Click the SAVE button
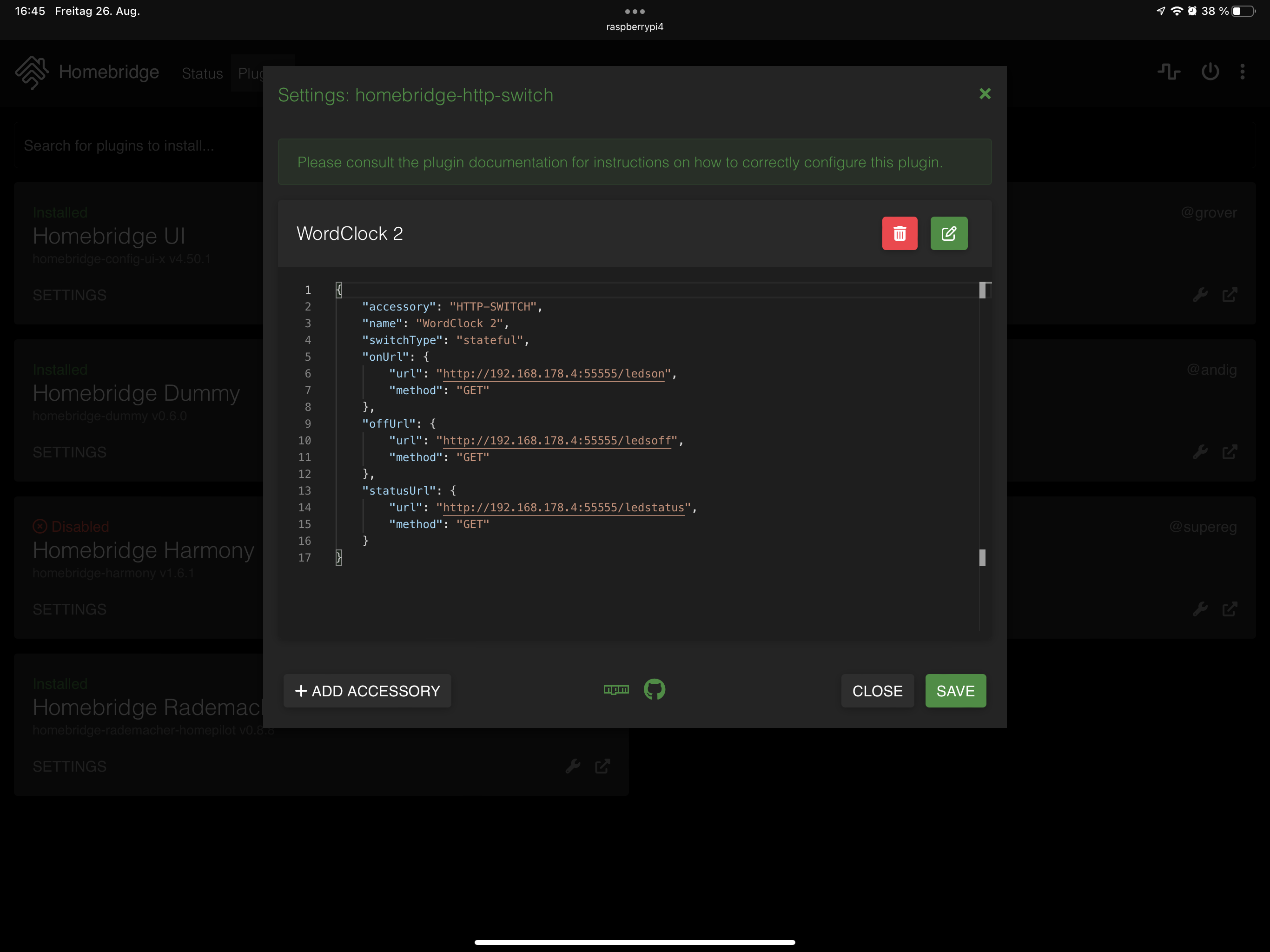 point(955,691)
